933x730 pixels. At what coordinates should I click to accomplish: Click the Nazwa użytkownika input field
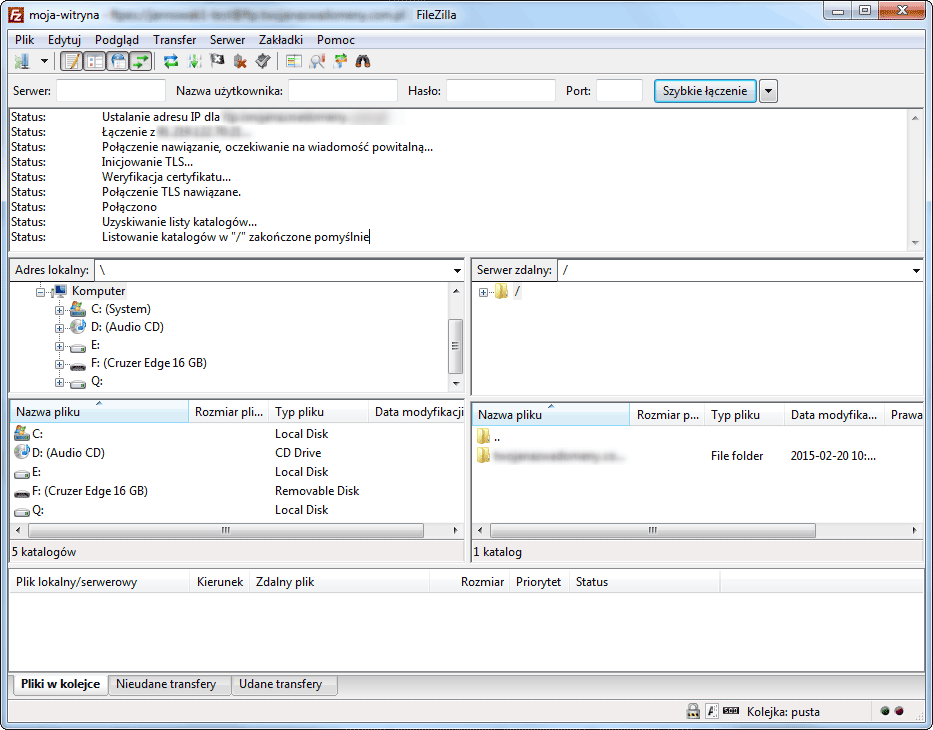click(x=343, y=91)
